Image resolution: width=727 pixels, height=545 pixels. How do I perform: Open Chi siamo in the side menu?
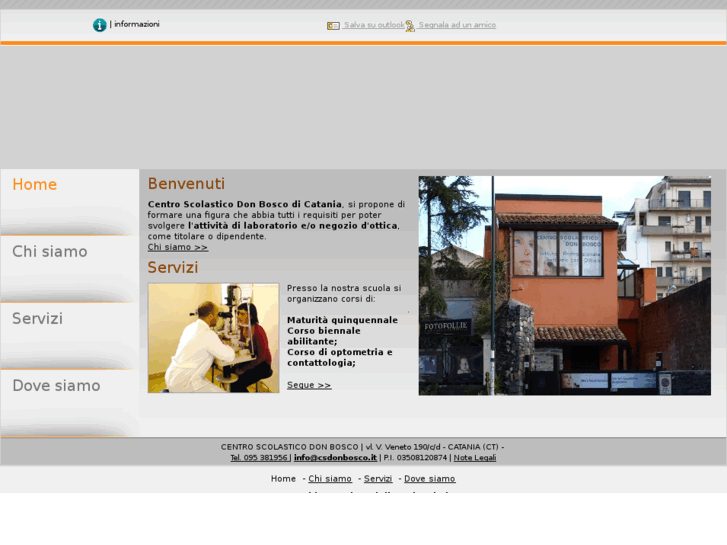(x=50, y=251)
